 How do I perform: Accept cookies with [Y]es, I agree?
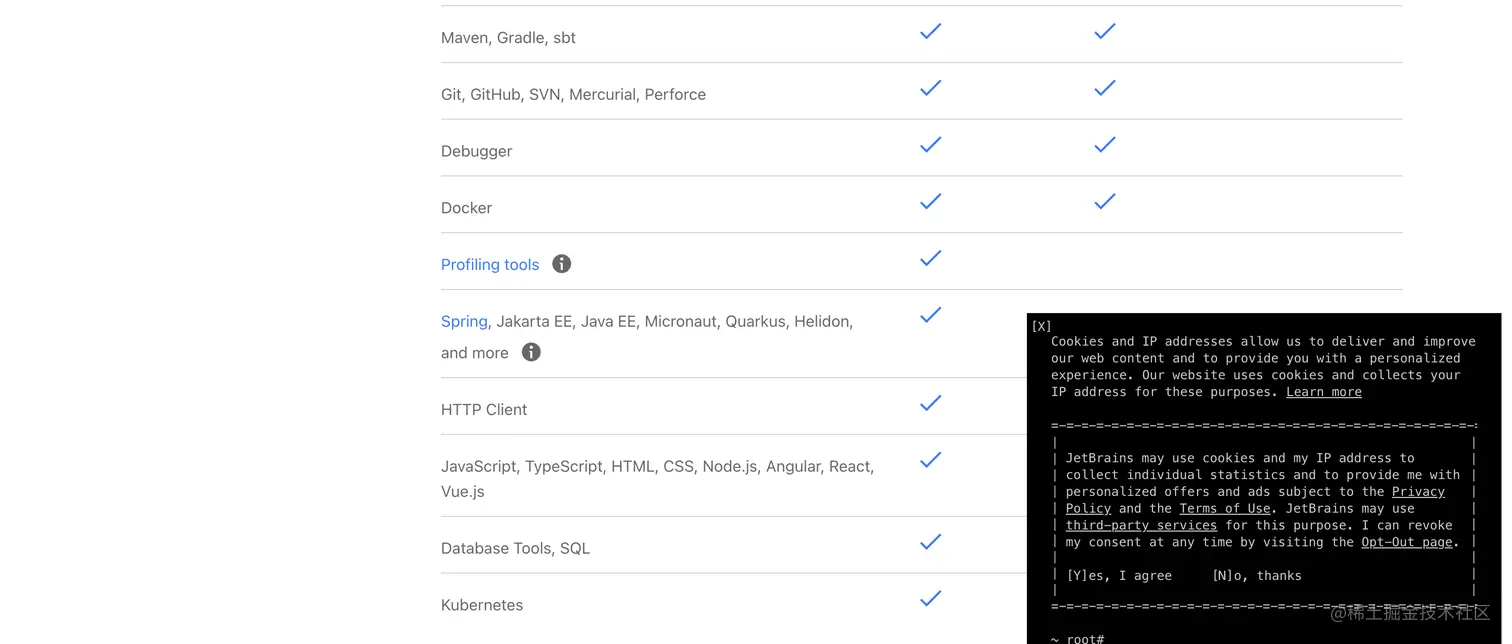pos(1119,576)
